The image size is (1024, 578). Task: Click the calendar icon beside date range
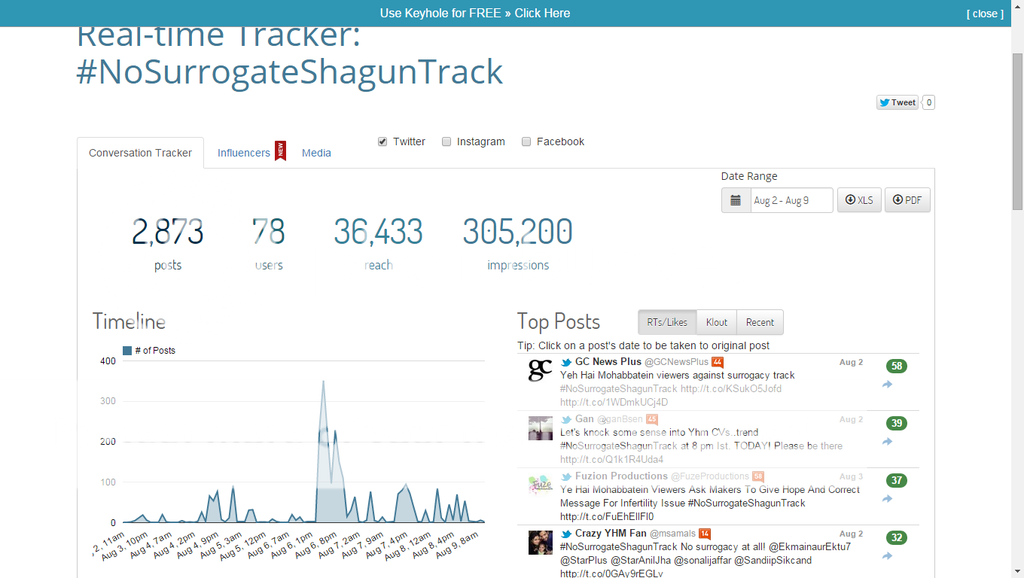(x=736, y=200)
